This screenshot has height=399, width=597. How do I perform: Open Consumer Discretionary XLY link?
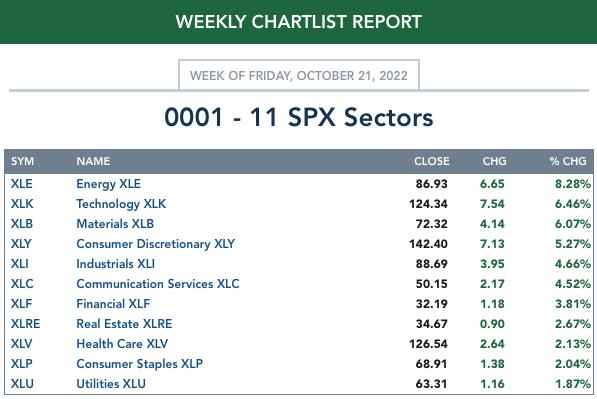tap(155, 244)
